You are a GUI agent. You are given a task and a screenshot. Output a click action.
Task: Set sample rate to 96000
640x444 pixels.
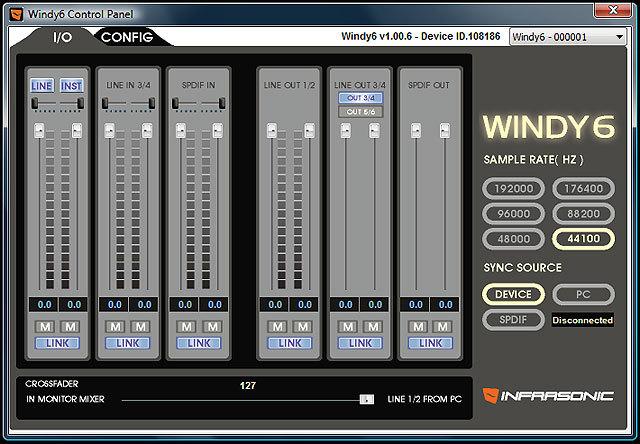coord(514,213)
